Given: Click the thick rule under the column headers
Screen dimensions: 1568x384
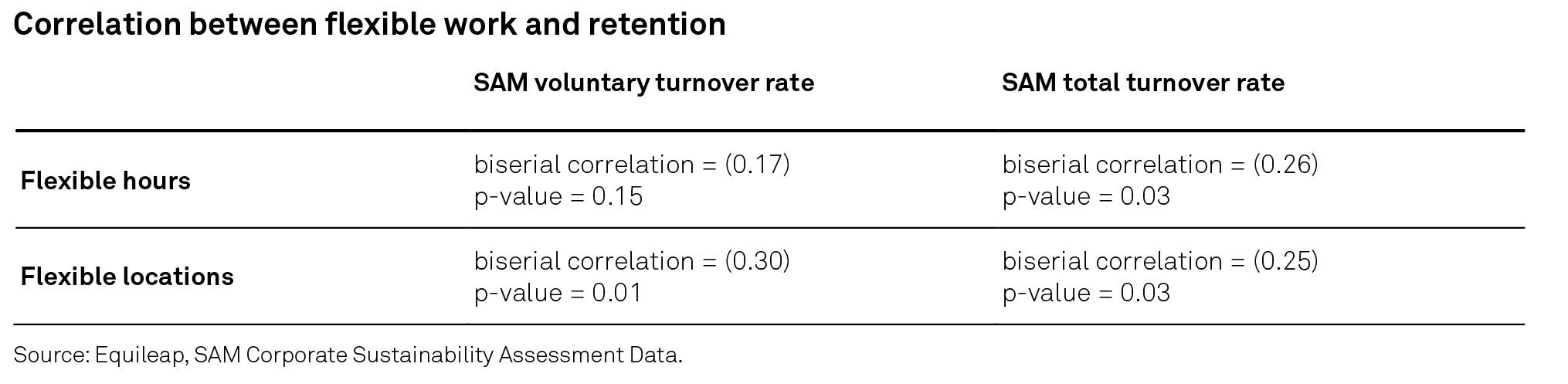Looking at the screenshot, I should (x=769, y=131).
